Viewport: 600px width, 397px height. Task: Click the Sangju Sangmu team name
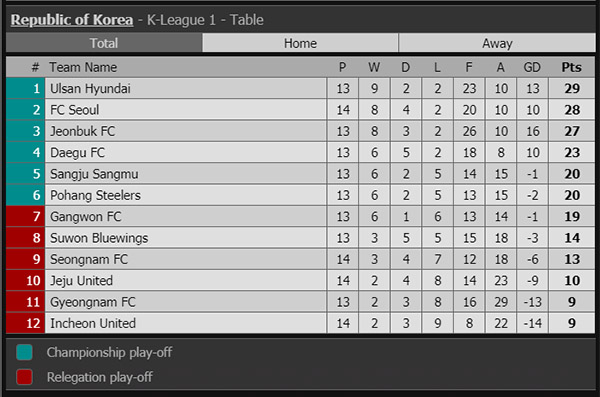coord(94,174)
